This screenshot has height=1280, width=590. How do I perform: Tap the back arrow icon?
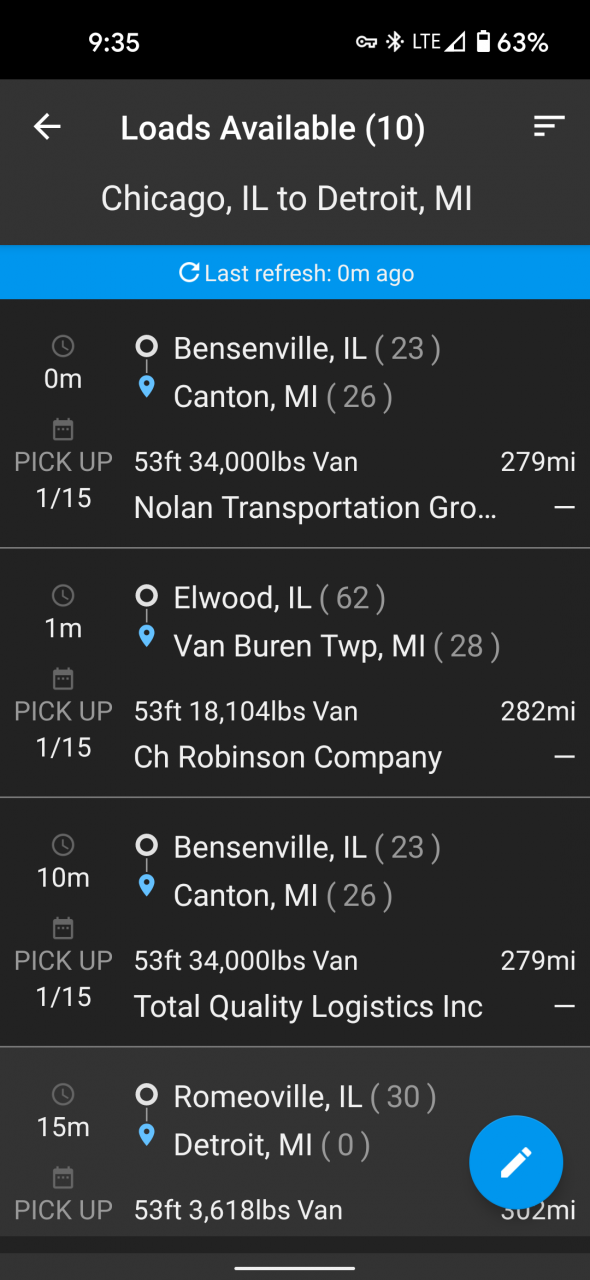point(47,127)
